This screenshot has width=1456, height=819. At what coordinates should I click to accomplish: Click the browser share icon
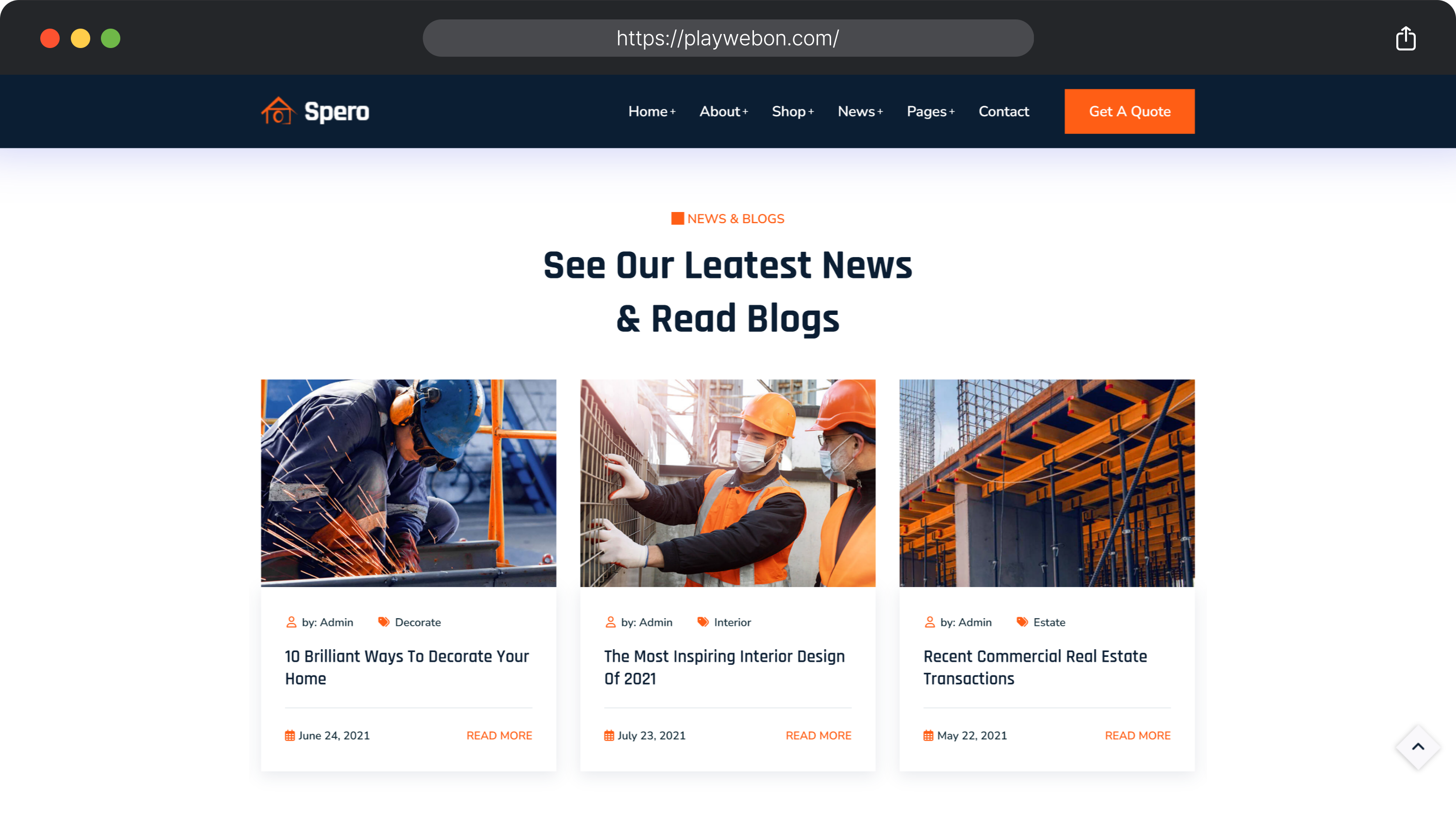(x=1405, y=38)
